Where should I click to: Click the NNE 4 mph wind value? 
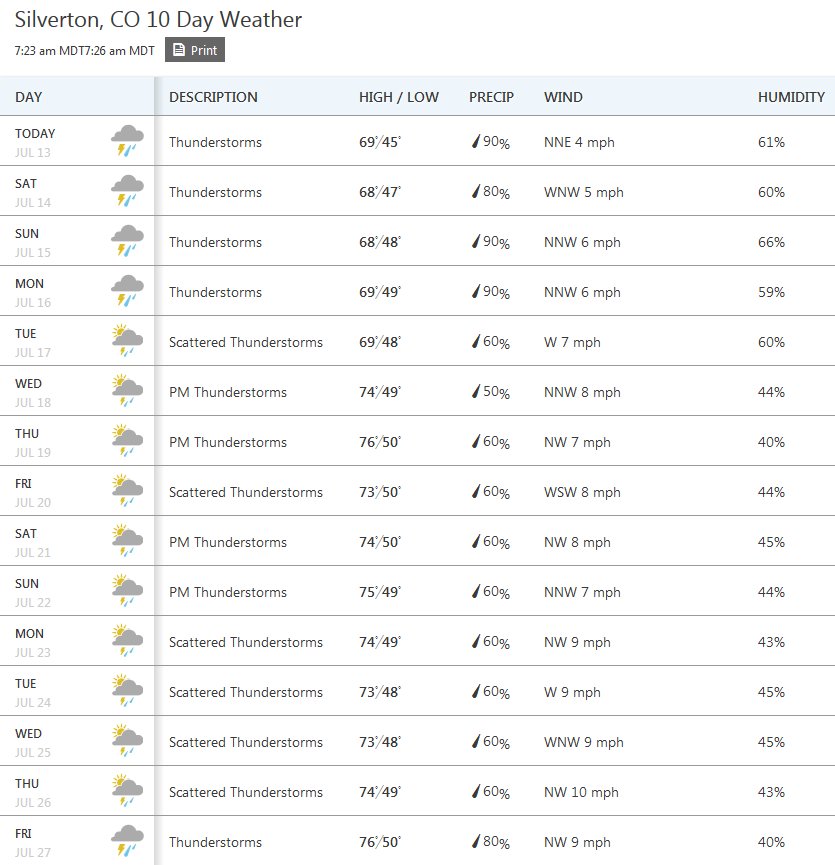(579, 142)
